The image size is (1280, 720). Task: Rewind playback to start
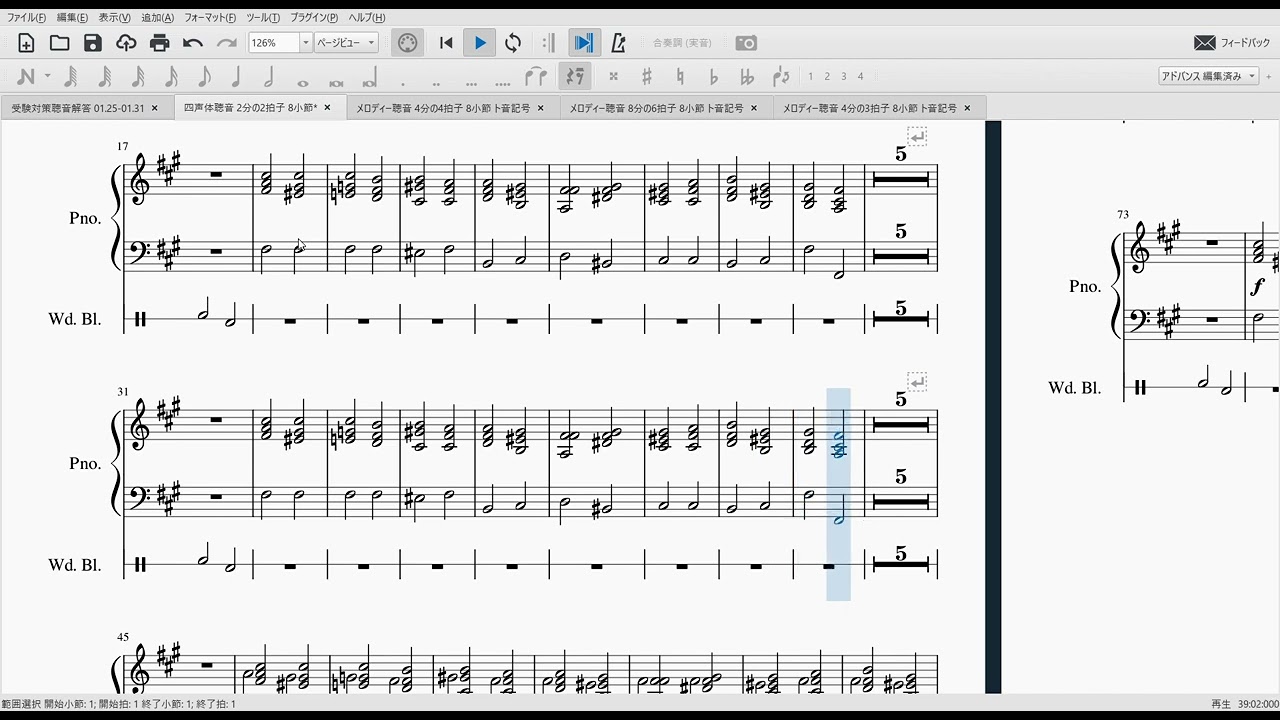point(447,43)
